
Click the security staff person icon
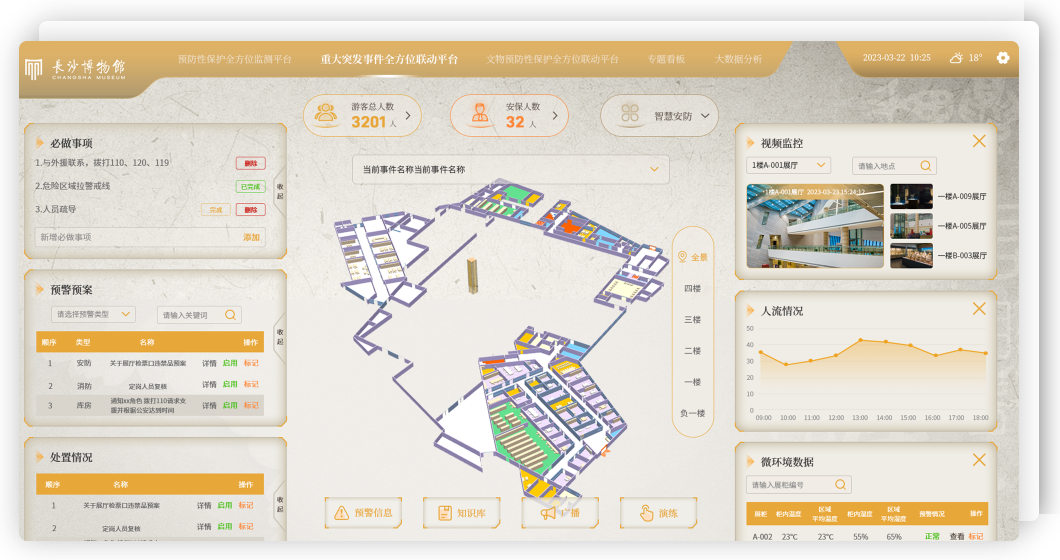pyautogui.click(x=480, y=115)
